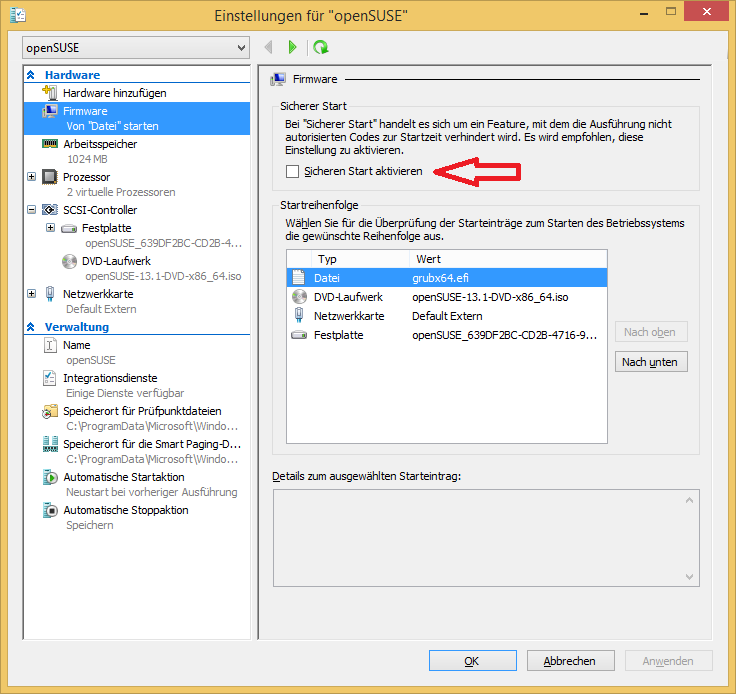The width and height of the screenshot is (736, 694).
Task: Click the back navigation arrow icon
Action: [268, 47]
